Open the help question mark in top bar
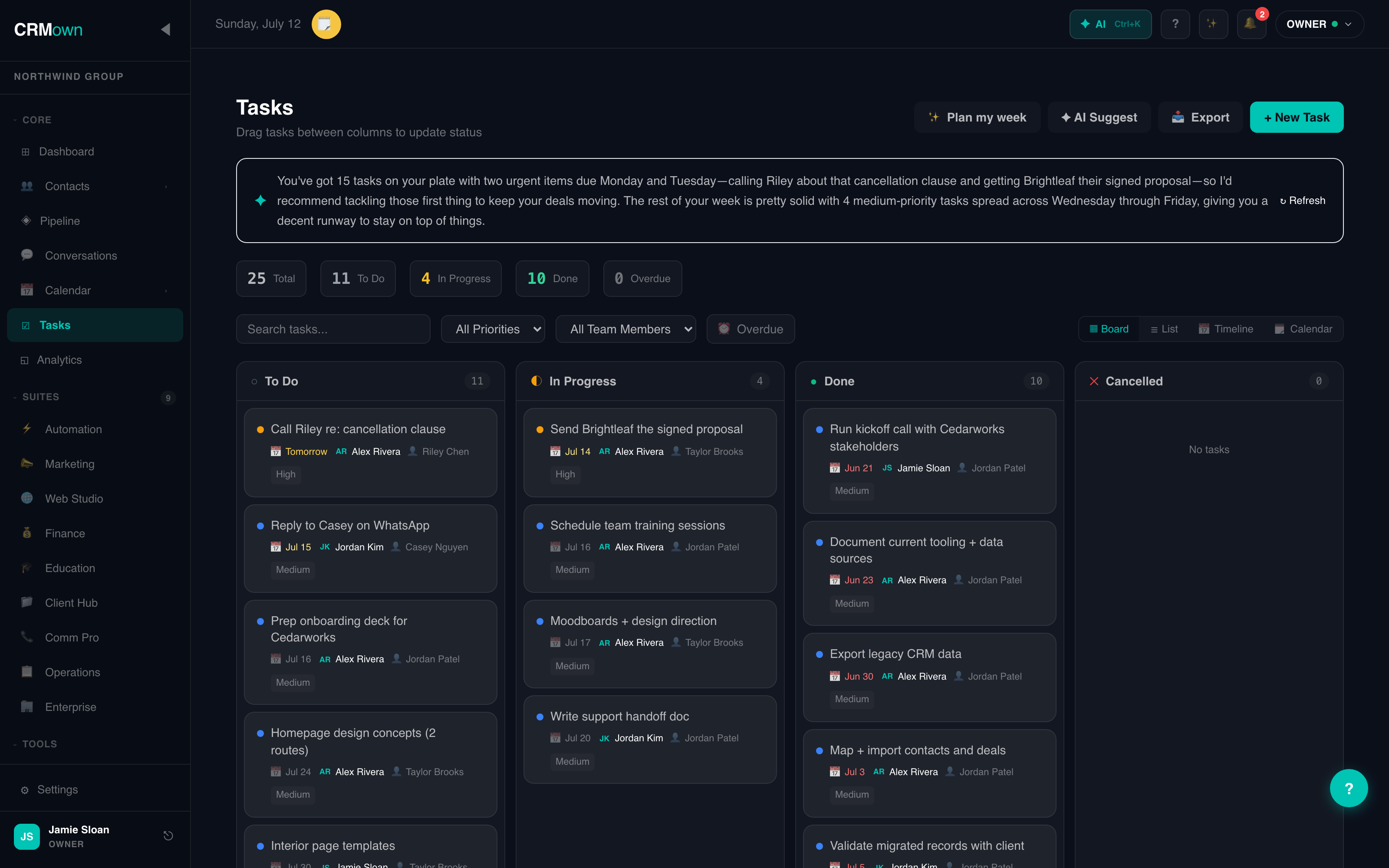Screen dimensions: 1389x868 tap(1175, 24)
